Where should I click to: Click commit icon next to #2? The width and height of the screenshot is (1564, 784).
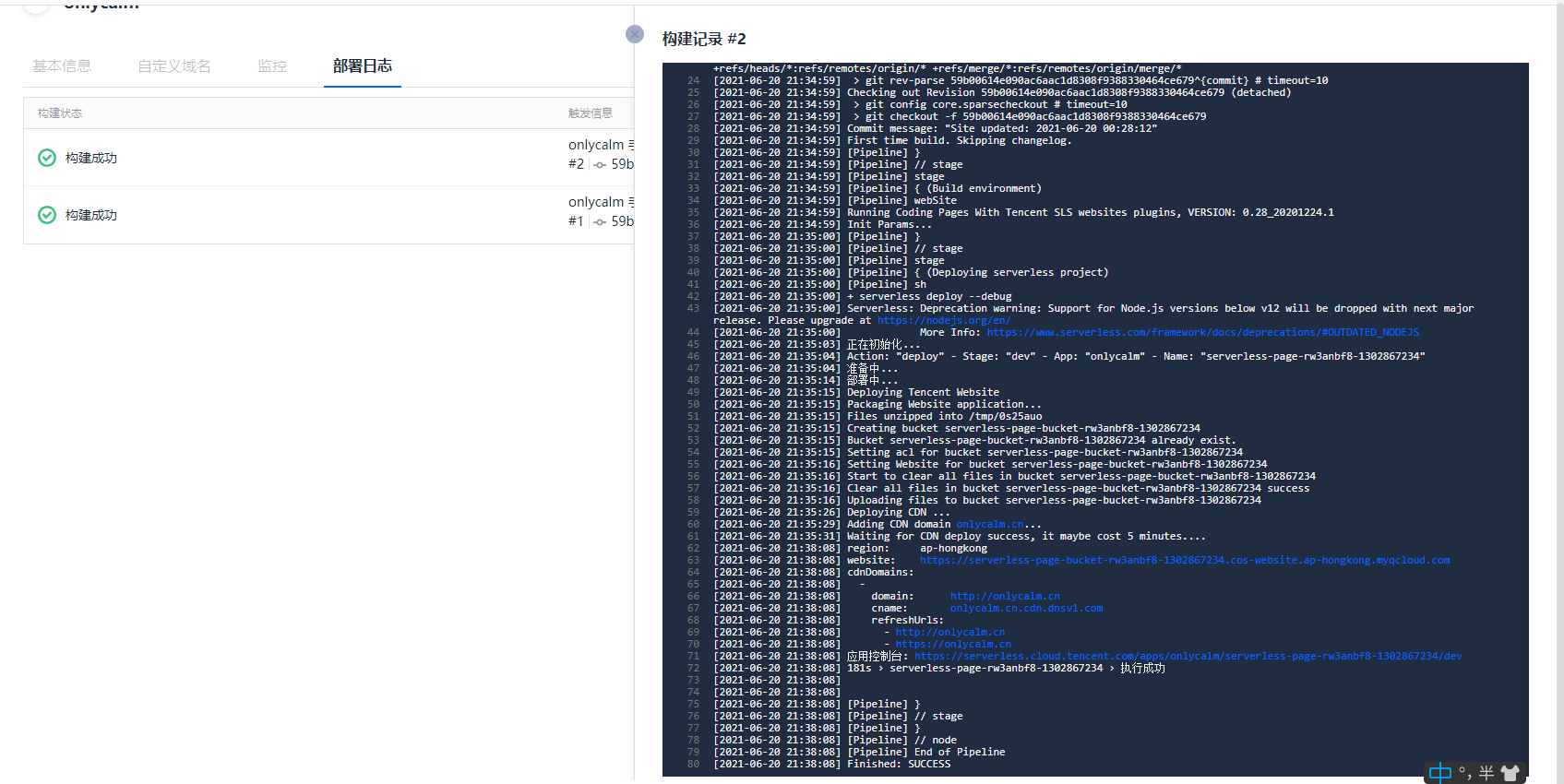pyautogui.click(x=600, y=165)
